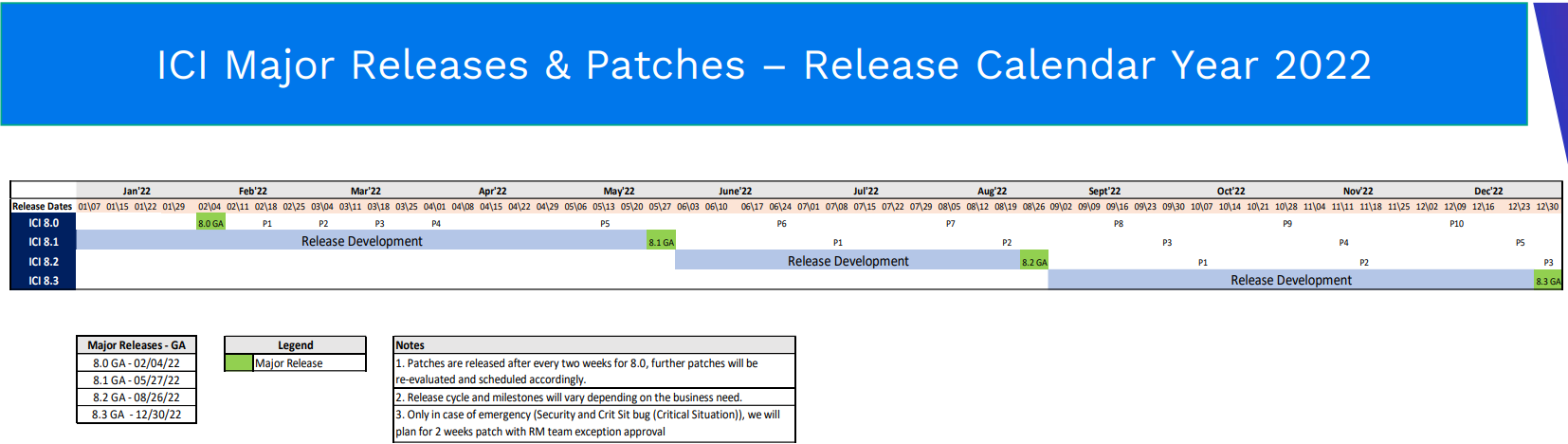Click the ICI 8.3 row header
Screen dimensions: 1568x444
44,281
